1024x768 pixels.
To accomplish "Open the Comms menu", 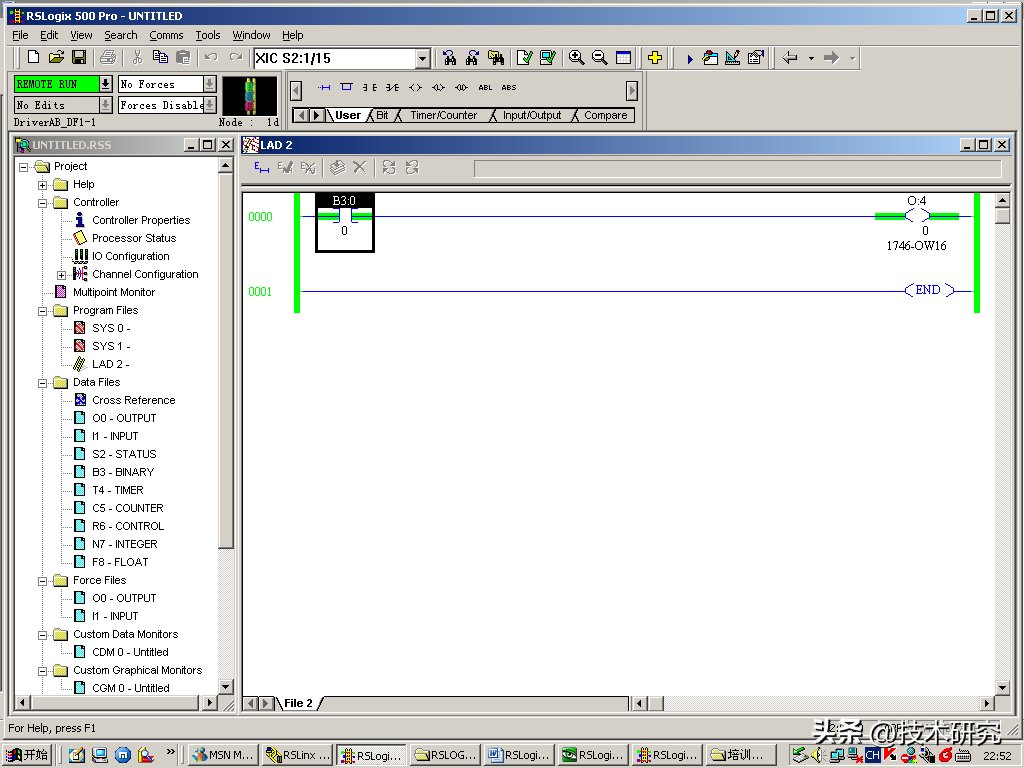I will (x=166, y=35).
